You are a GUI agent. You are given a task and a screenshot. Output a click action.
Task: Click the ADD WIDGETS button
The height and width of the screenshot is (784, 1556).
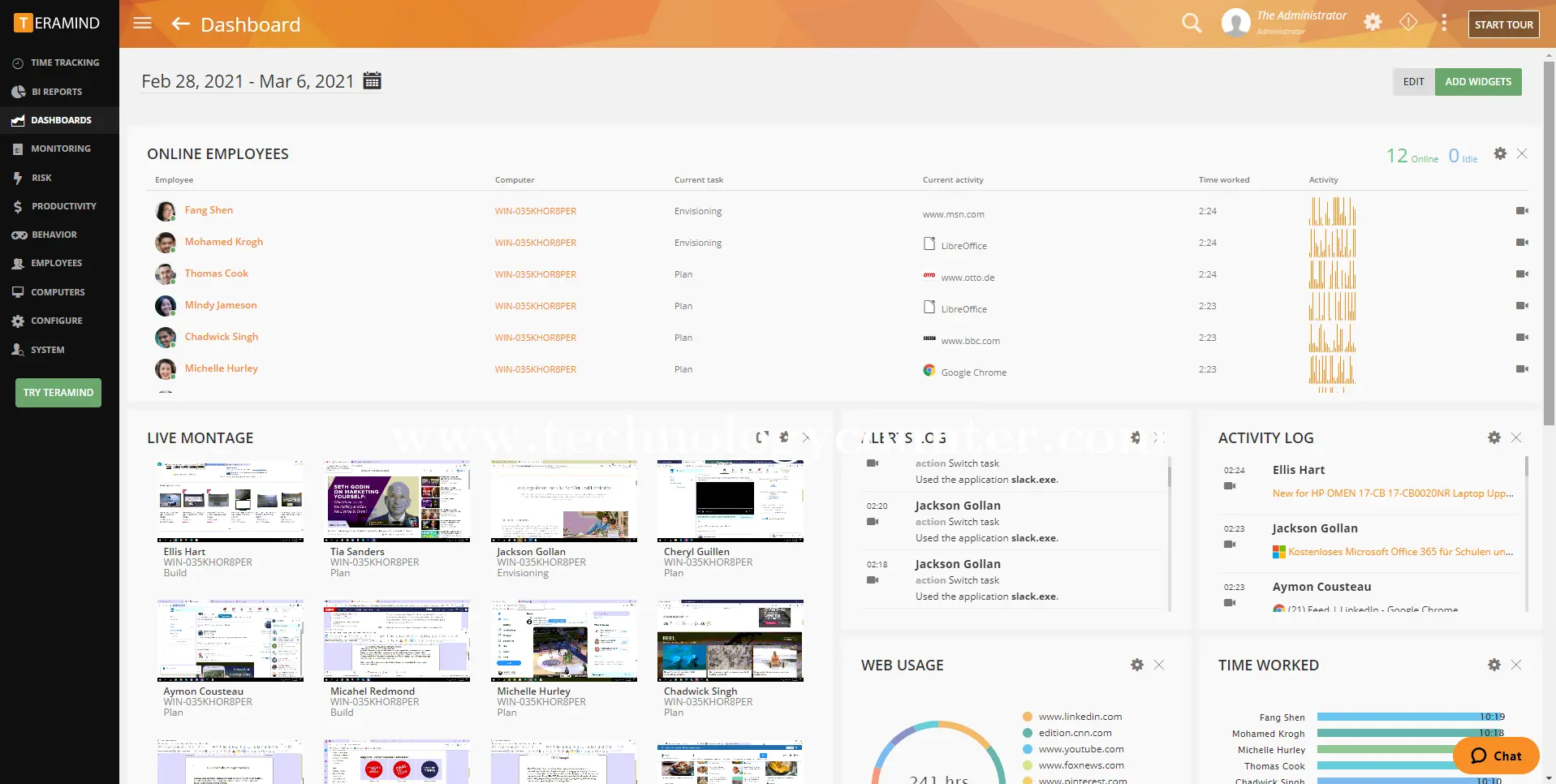click(1477, 81)
